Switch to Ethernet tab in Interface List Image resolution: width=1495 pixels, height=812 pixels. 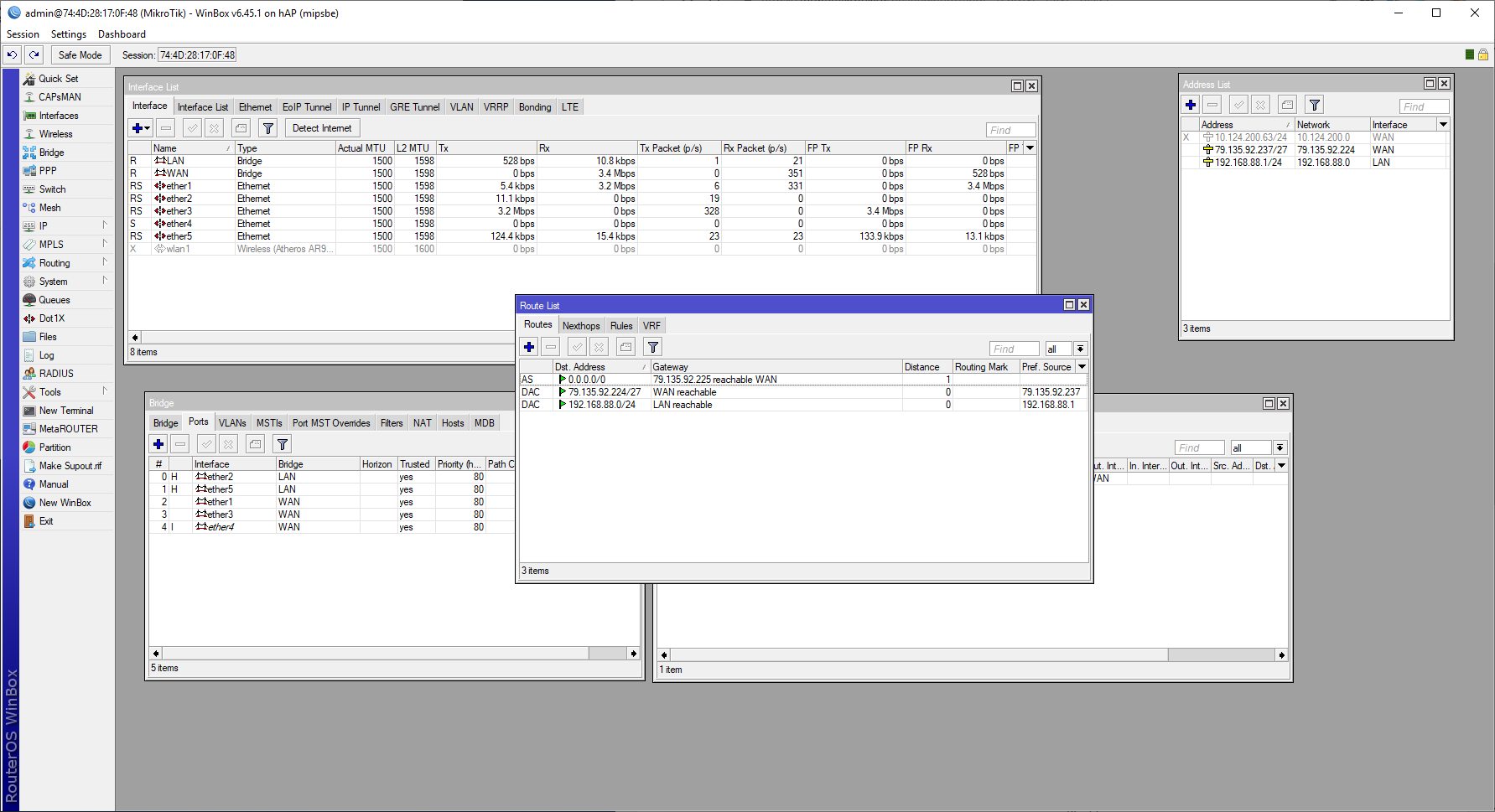point(255,107)
